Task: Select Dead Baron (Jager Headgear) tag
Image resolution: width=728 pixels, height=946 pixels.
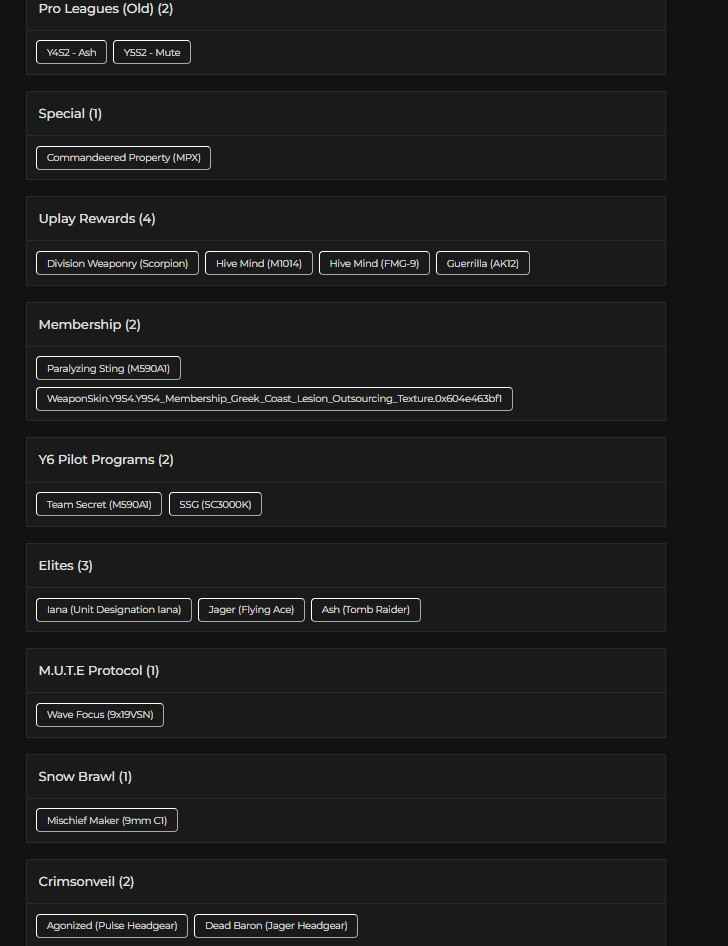Action: (276, 926)
